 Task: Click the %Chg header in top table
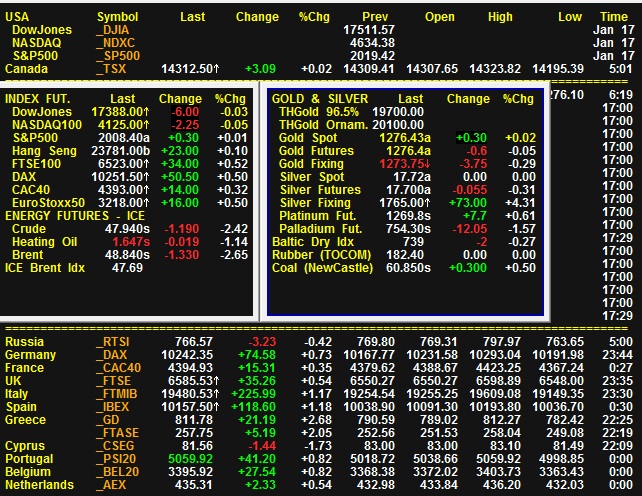click(x=314, y=17)
